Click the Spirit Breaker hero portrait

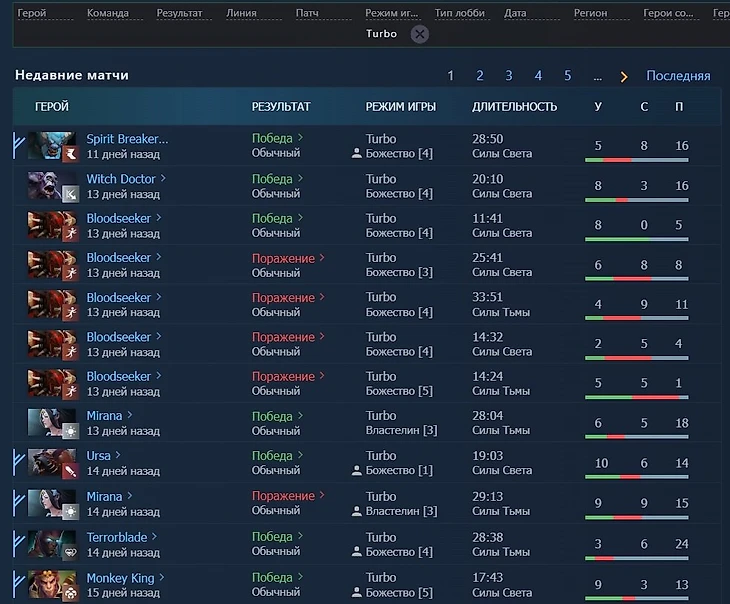(51, 146)
